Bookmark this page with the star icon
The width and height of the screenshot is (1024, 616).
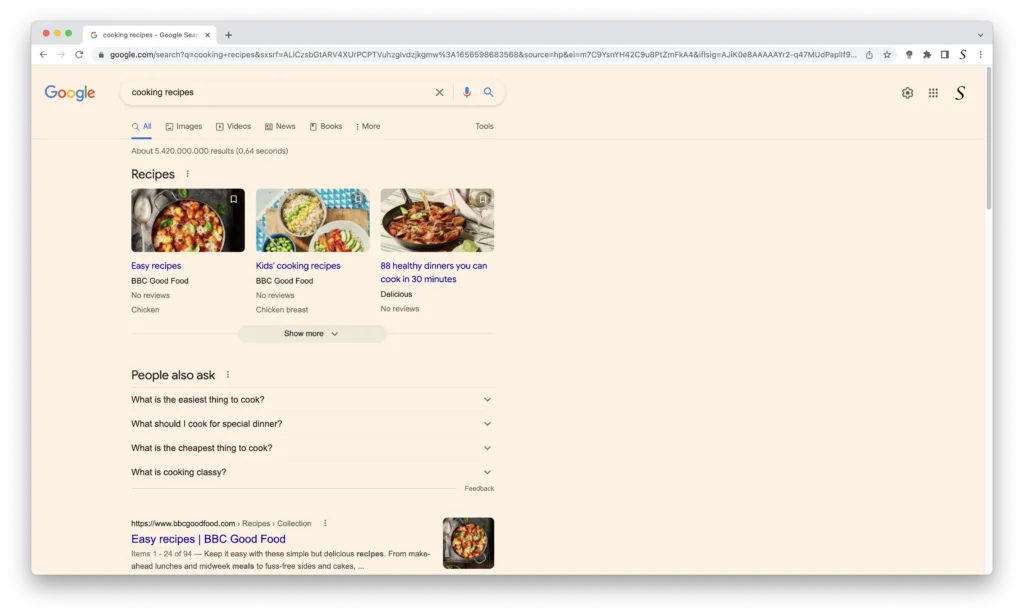pos(887,55)
